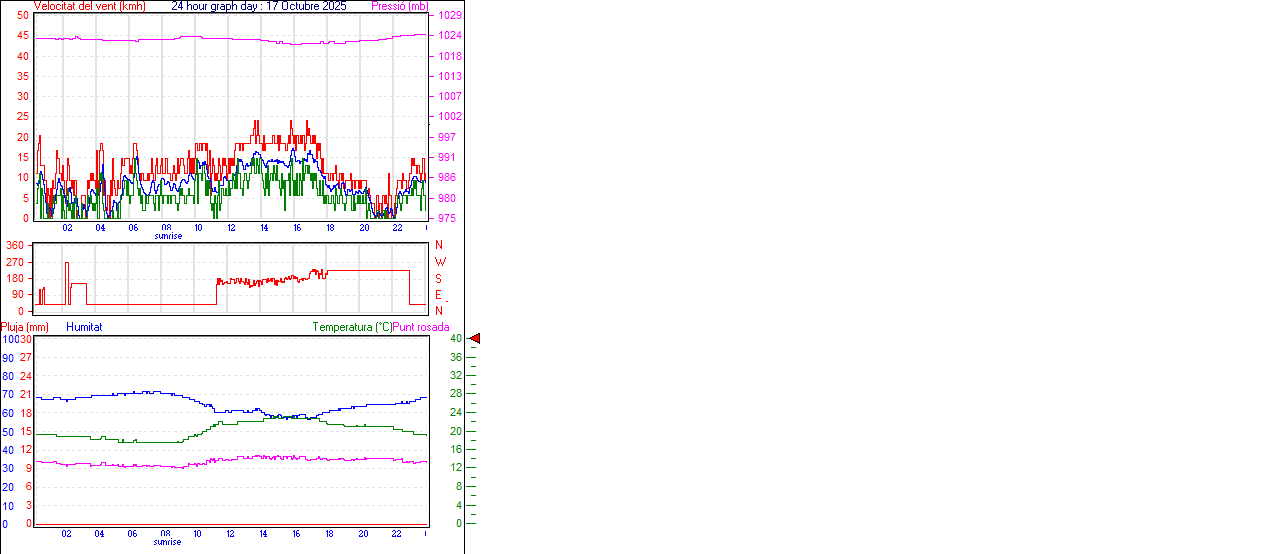Click 'sunrise' label under the wind speed chart

tap(168, 236)
